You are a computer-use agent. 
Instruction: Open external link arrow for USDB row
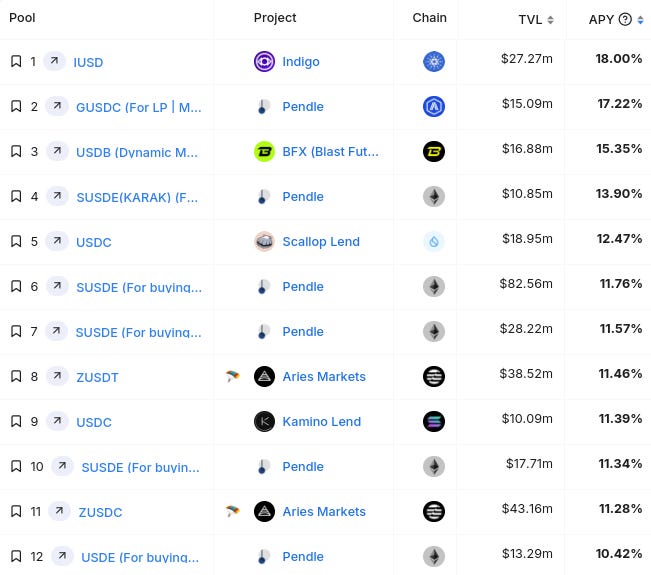coord(57,151)
